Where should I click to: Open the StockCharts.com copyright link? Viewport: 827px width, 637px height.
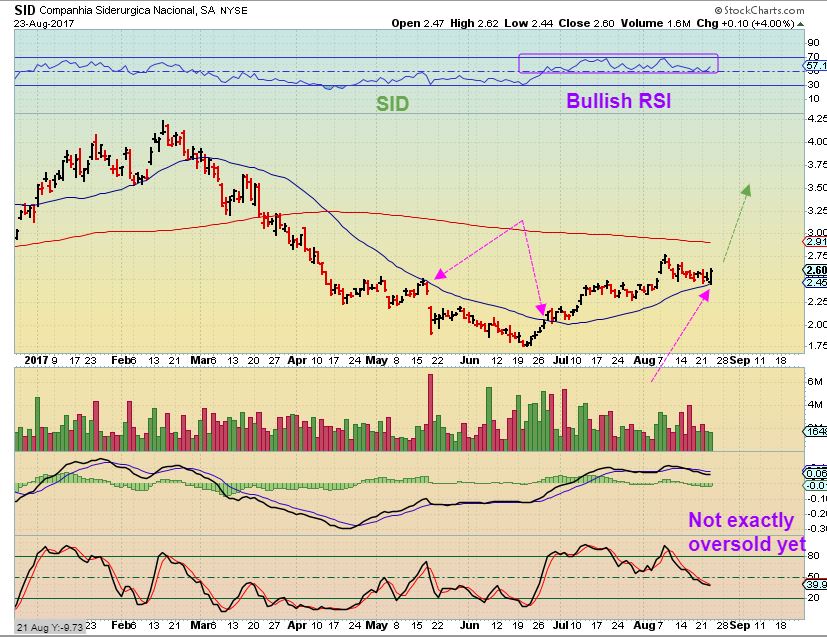tap(759, 10)
